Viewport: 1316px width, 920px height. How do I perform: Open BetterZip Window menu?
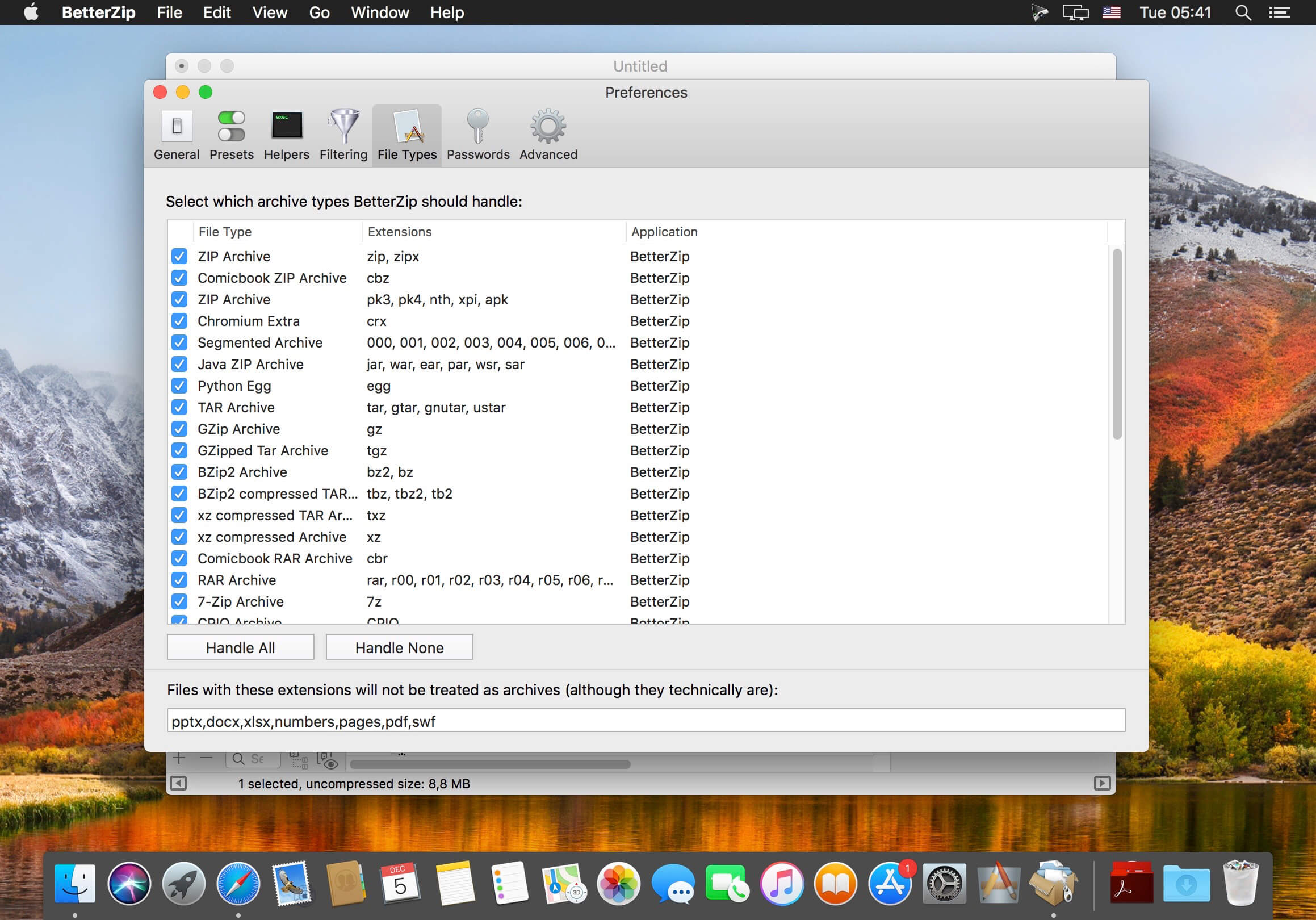[x=380, y=12]
